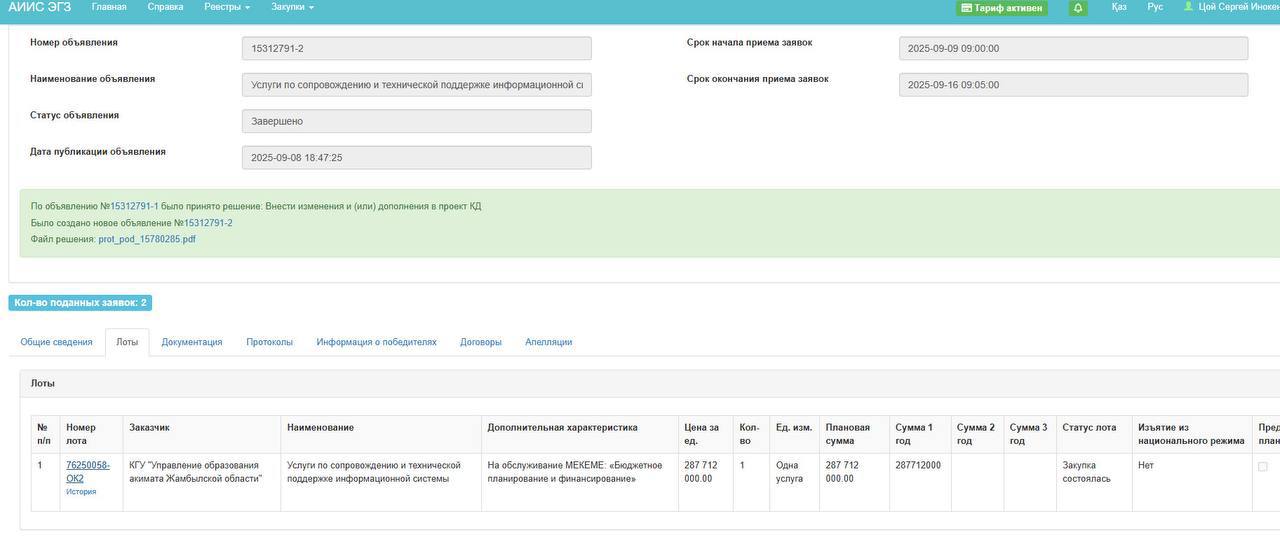
Task: Download prot_pod_15780285.pdf decision file
Action: tap(147, 239)
